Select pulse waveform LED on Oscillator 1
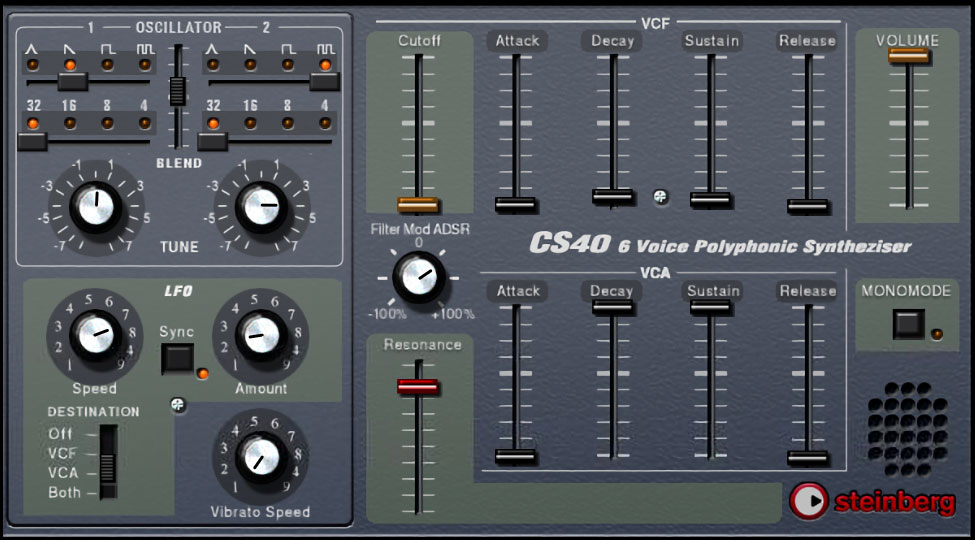 click(x=145, y=65)
